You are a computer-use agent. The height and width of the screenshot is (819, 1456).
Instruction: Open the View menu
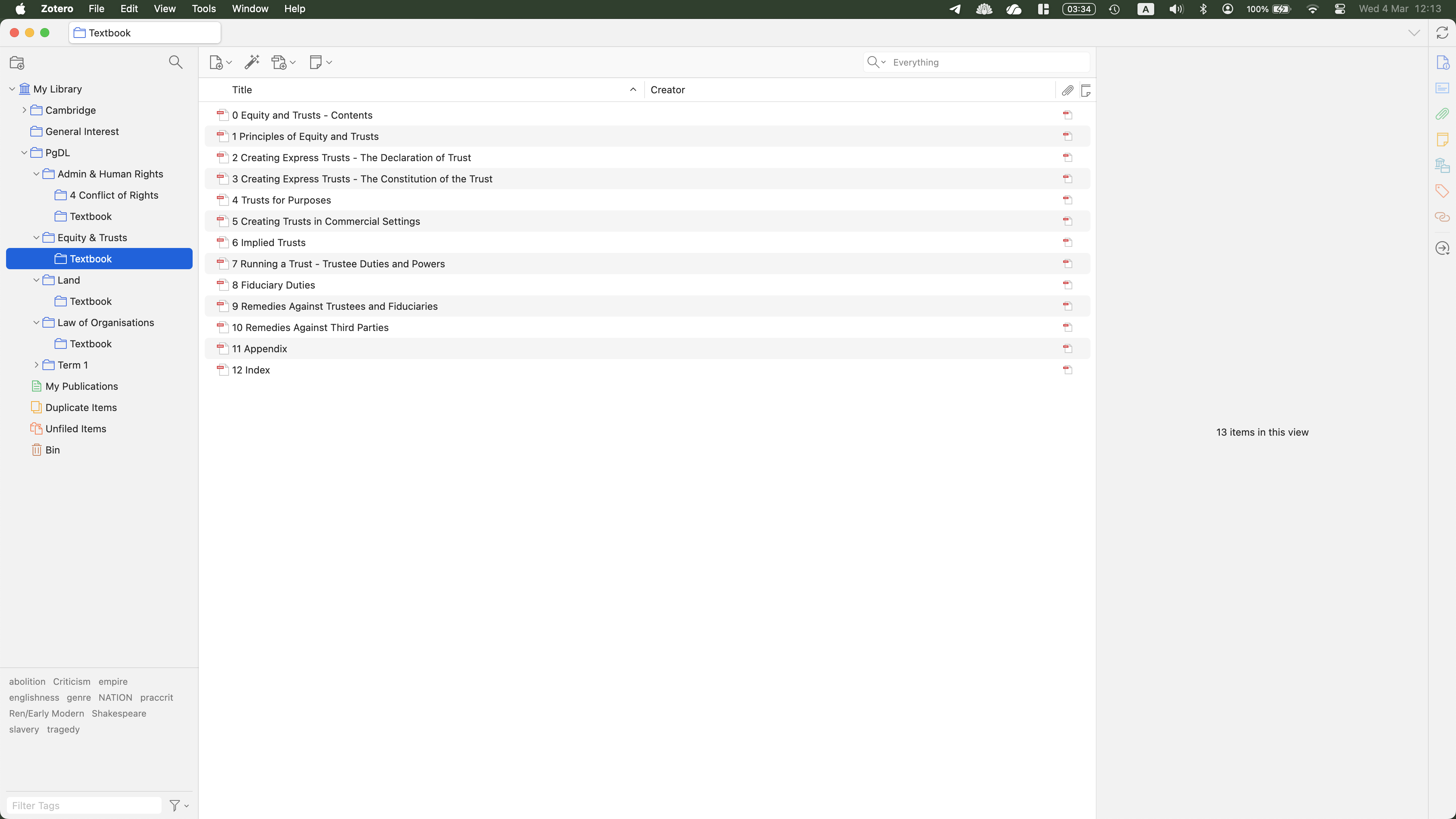point(165,8)
